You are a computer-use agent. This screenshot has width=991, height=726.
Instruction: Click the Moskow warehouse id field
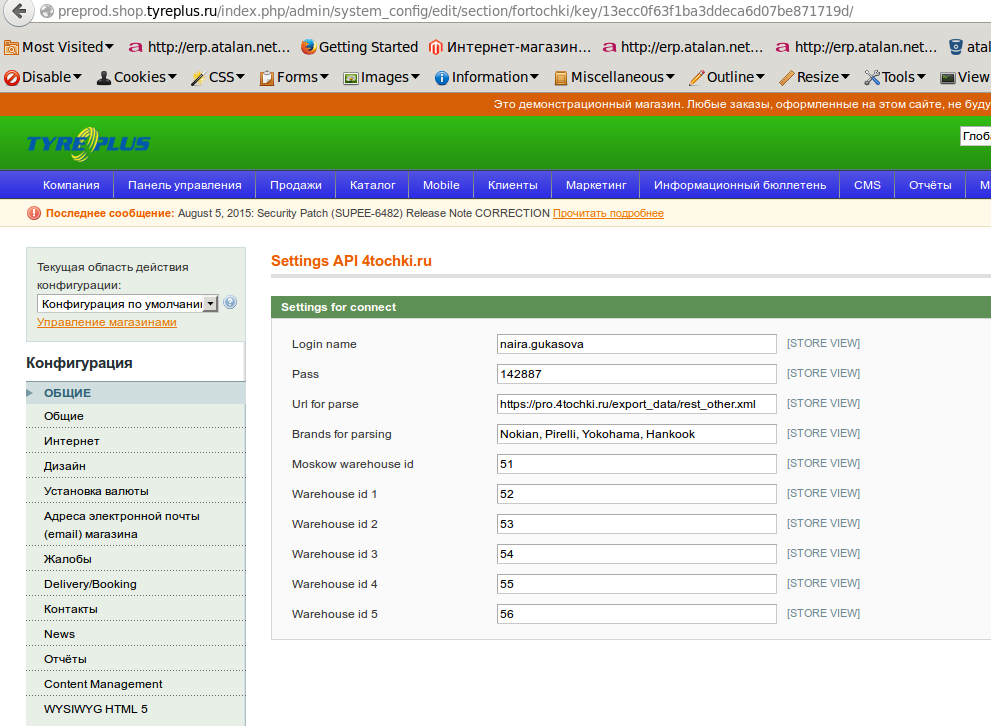(x=636, y=464)
